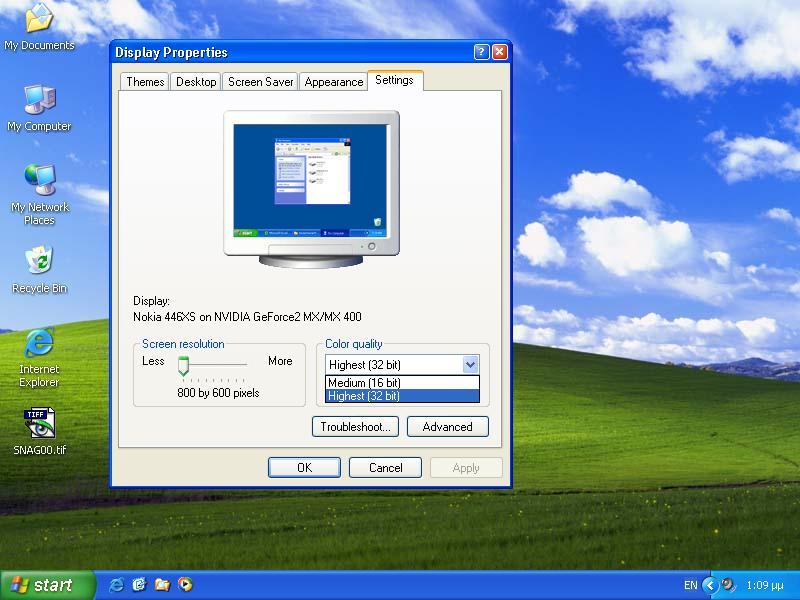Click the EN language indicator

(x=690, y=585)
